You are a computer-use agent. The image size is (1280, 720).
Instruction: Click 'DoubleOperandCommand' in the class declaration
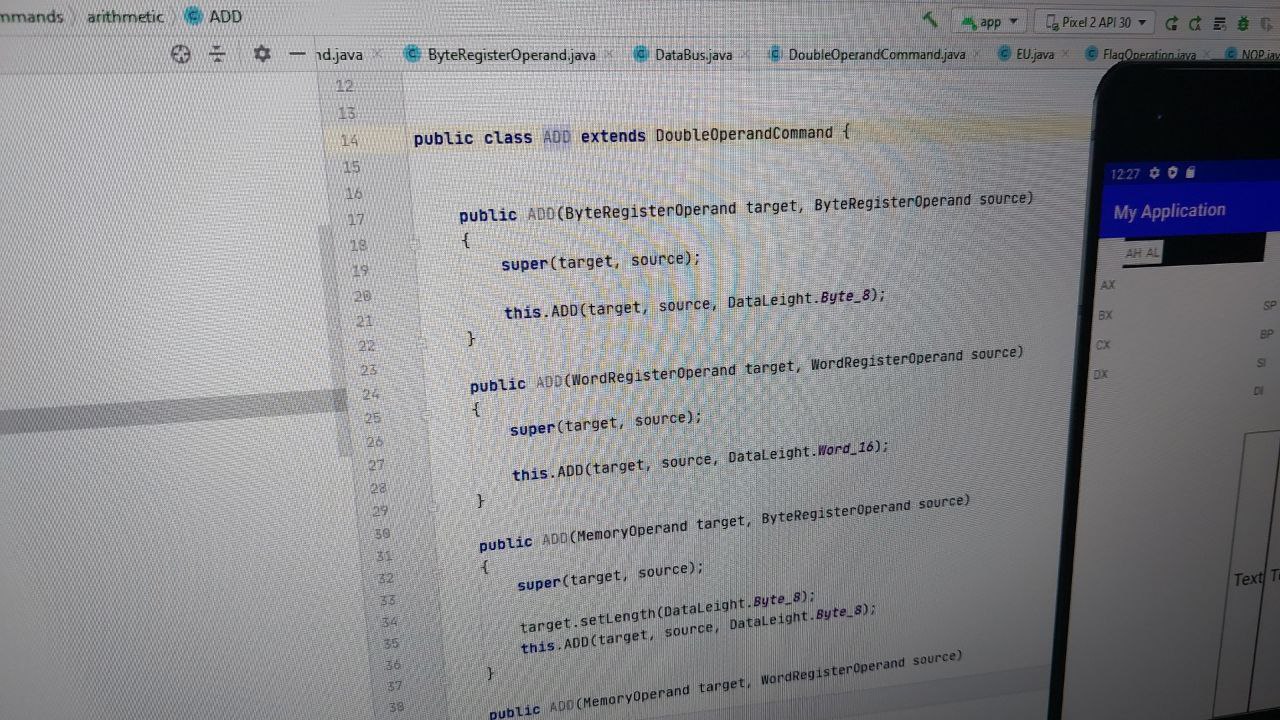click(744, 134)
